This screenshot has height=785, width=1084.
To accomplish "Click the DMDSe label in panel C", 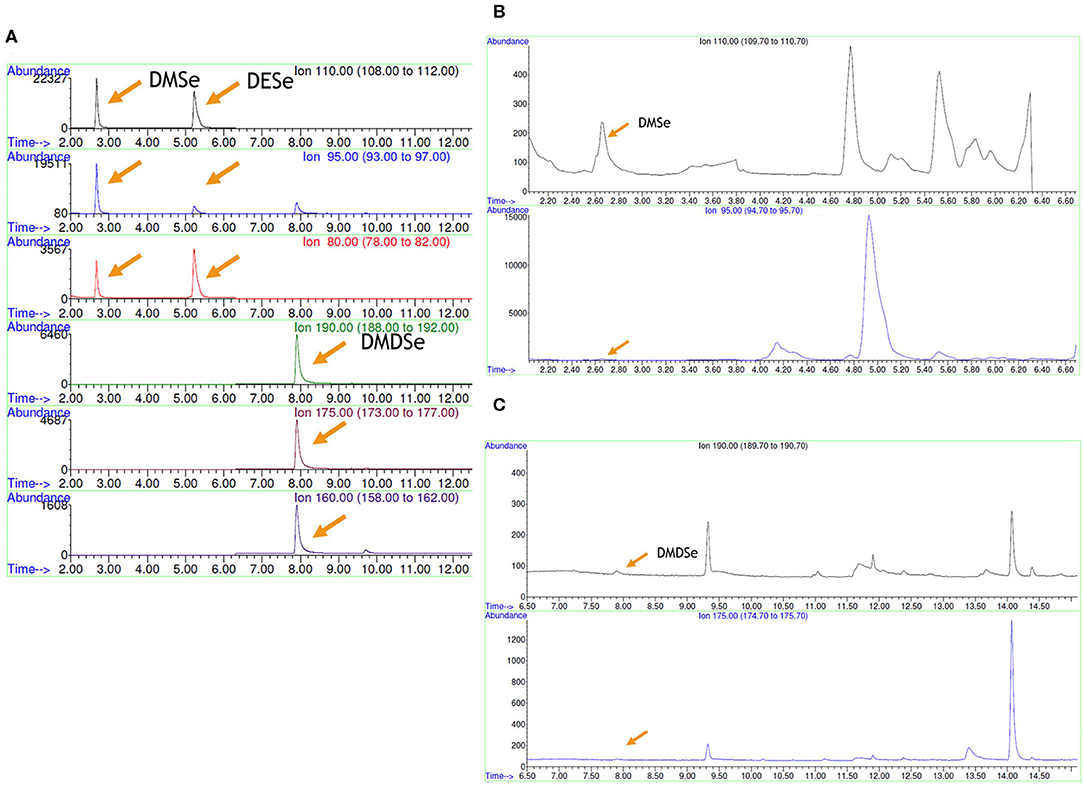I will pyautogui.click(x=677, y=553).
